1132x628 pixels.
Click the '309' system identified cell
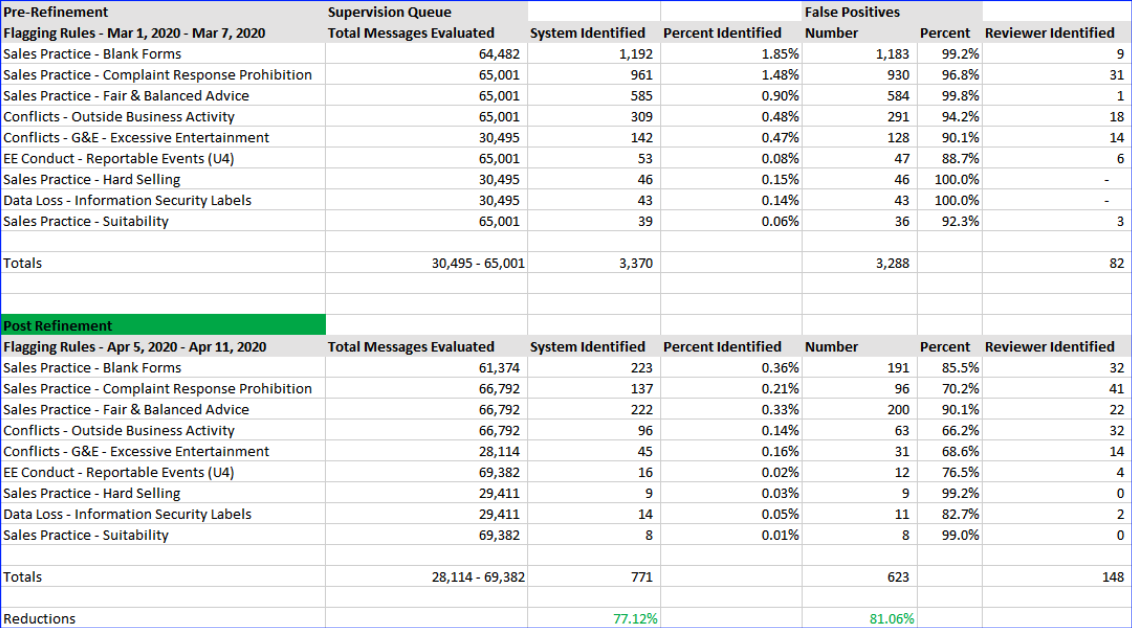point(593,117)
